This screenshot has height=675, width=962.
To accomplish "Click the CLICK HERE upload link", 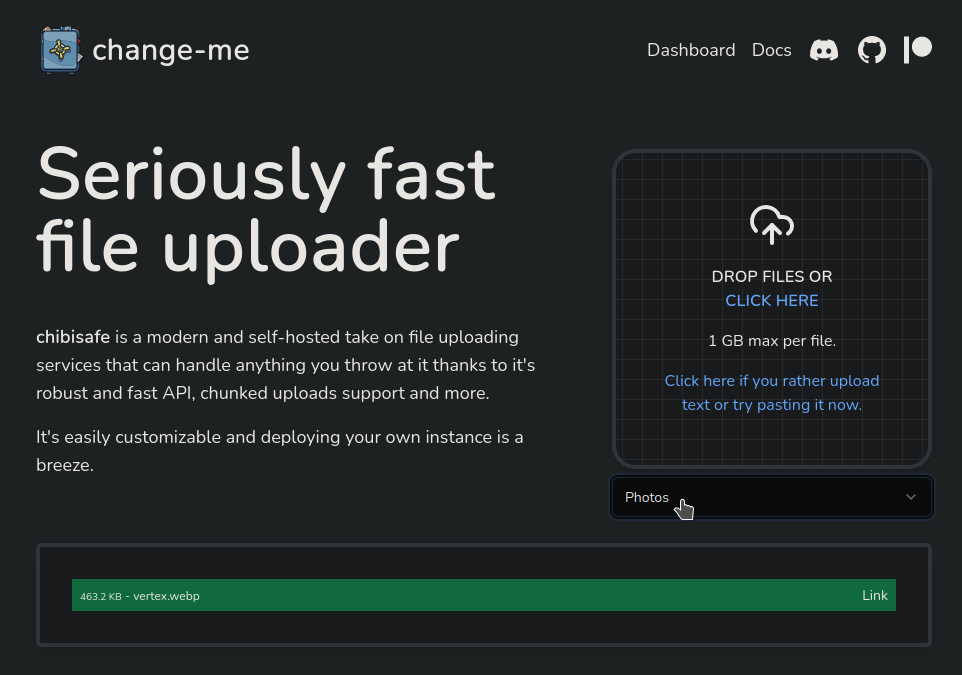I will coord(772,301).
